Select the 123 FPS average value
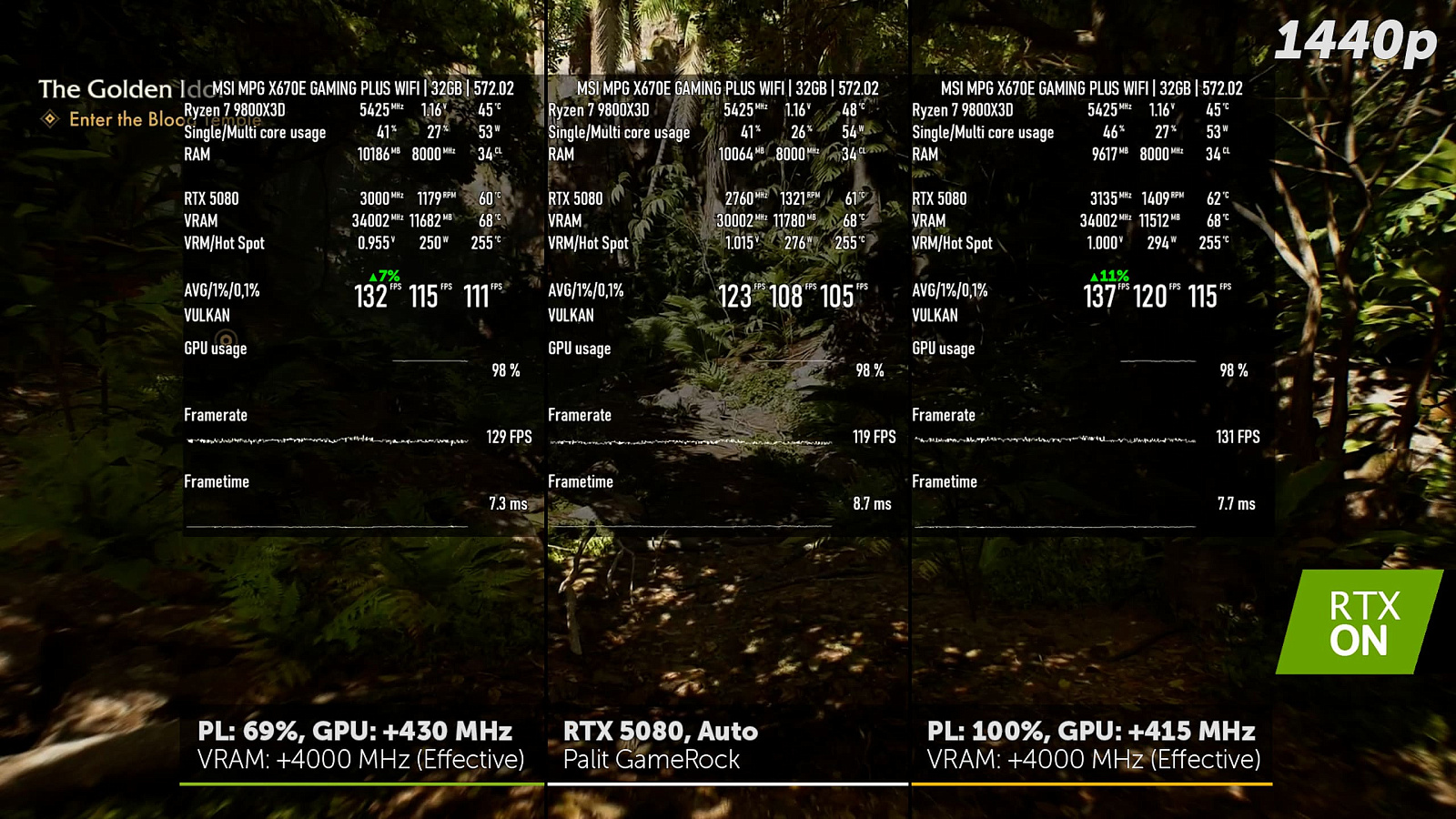The image size is (1456, 819). pyautogui.click(x=741, y=296)
